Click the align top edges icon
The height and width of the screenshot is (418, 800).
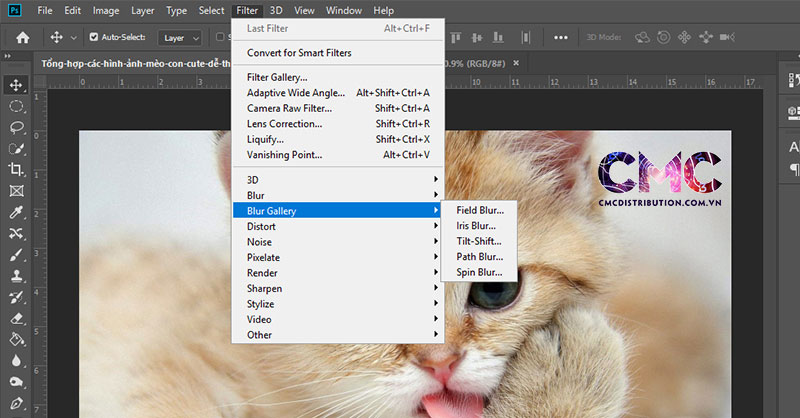(456, 37)
